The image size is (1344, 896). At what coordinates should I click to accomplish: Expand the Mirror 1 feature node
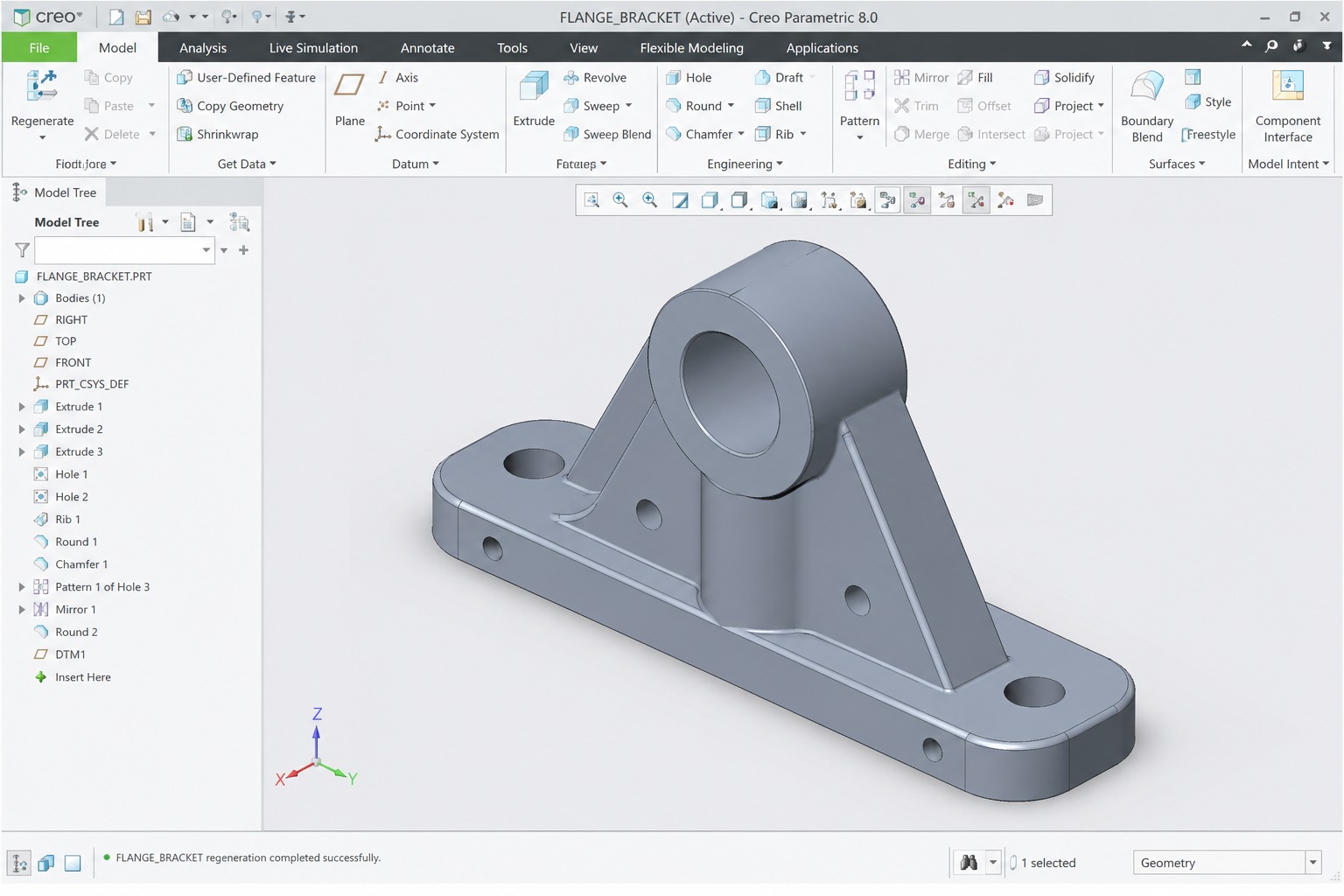pyautogui.click(x=22, y=610)
